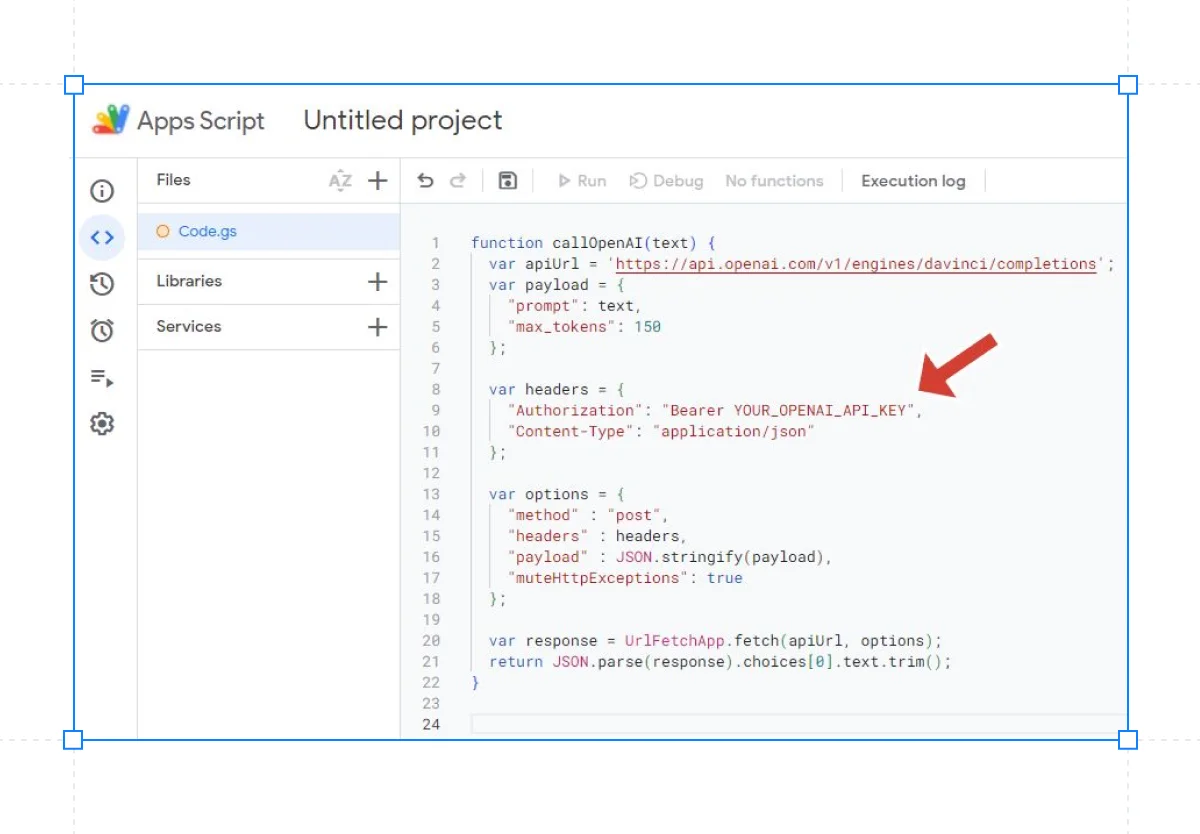The height and width of the screenshot is (834, 1200).
Task: Click the OpenAI API URL string
Action: point(857,264)
